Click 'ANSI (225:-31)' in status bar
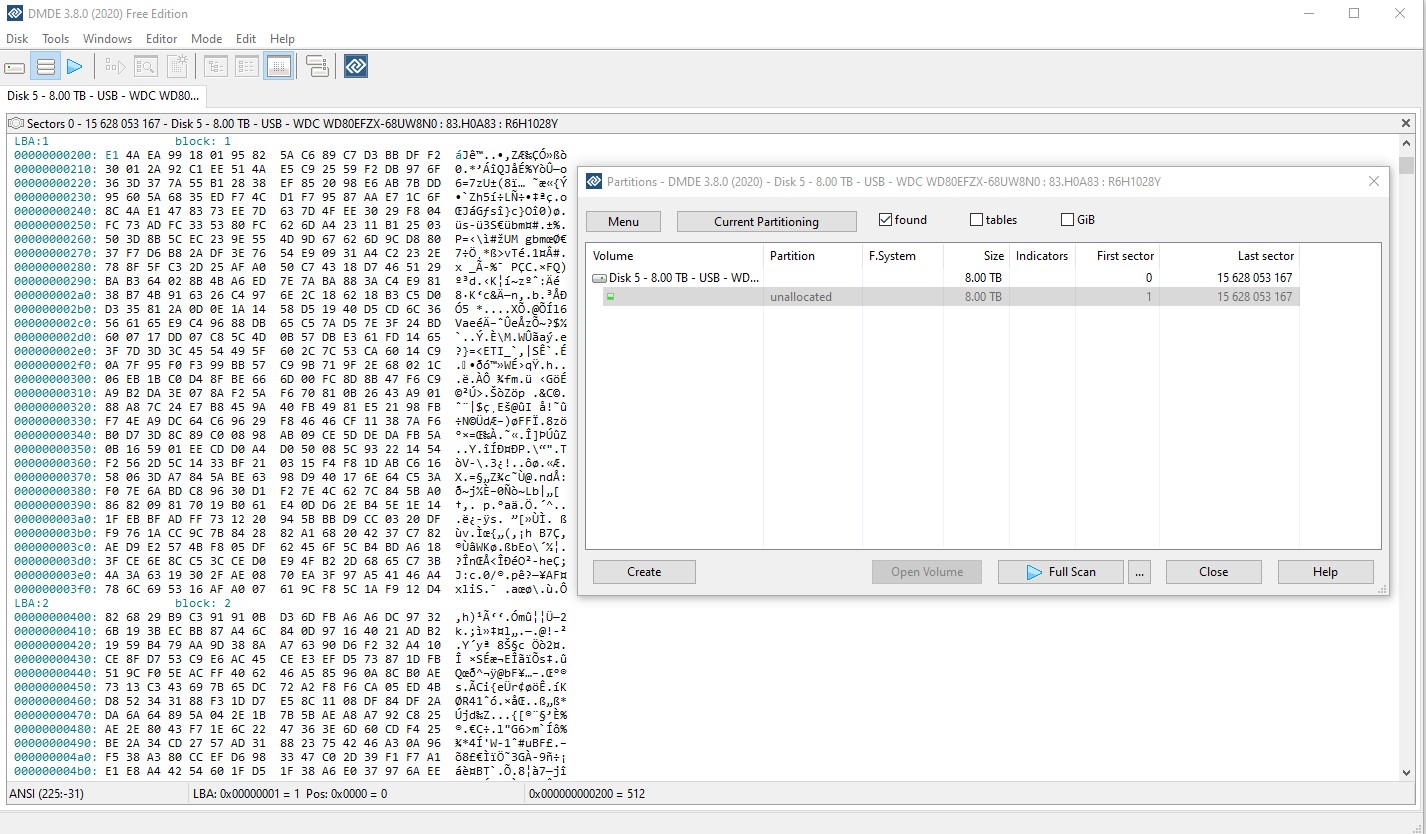This screenshot has height=834, width=1426. click(45, 795)
